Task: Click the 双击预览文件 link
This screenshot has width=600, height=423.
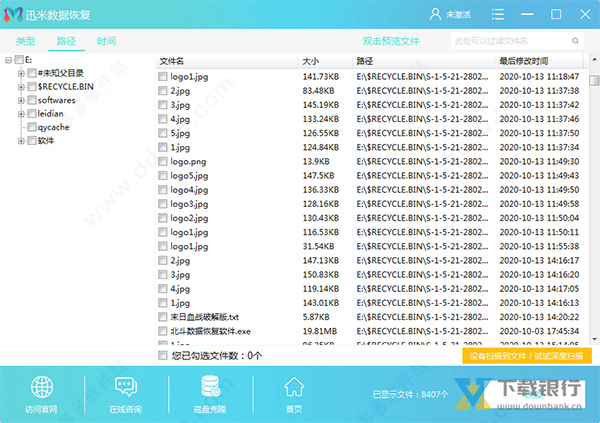Action: (390, 41)
